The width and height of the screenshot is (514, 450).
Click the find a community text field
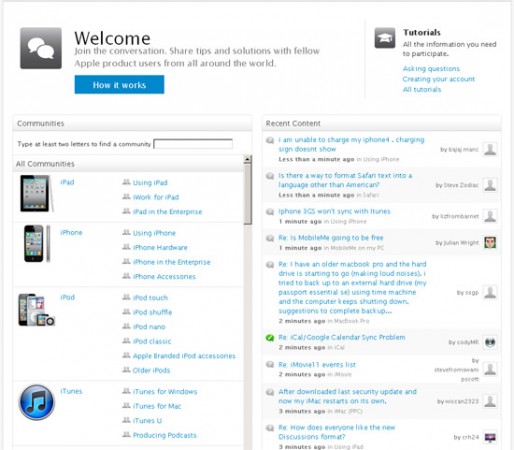click(193, 144)
